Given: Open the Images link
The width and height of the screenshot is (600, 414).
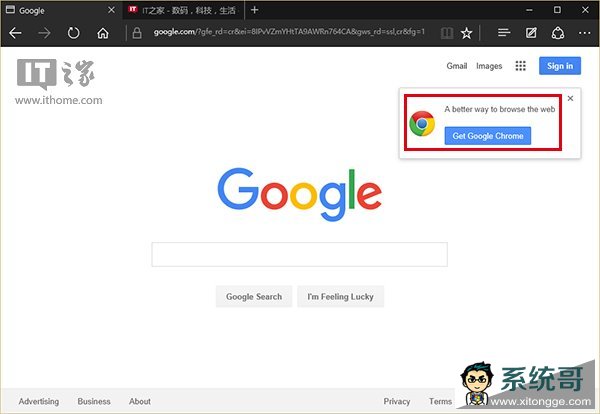Looking at the screenshot, I should (x=489, y=66).
